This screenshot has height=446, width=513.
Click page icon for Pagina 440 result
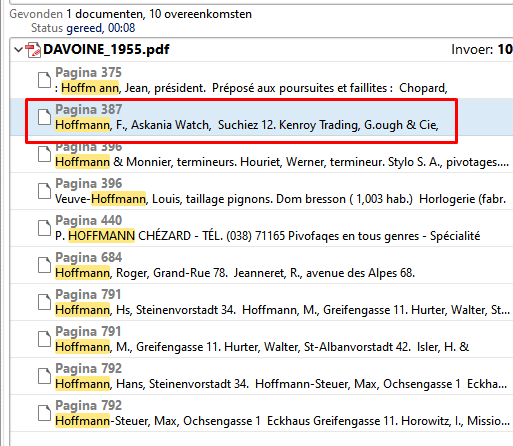tap(44, 228)
